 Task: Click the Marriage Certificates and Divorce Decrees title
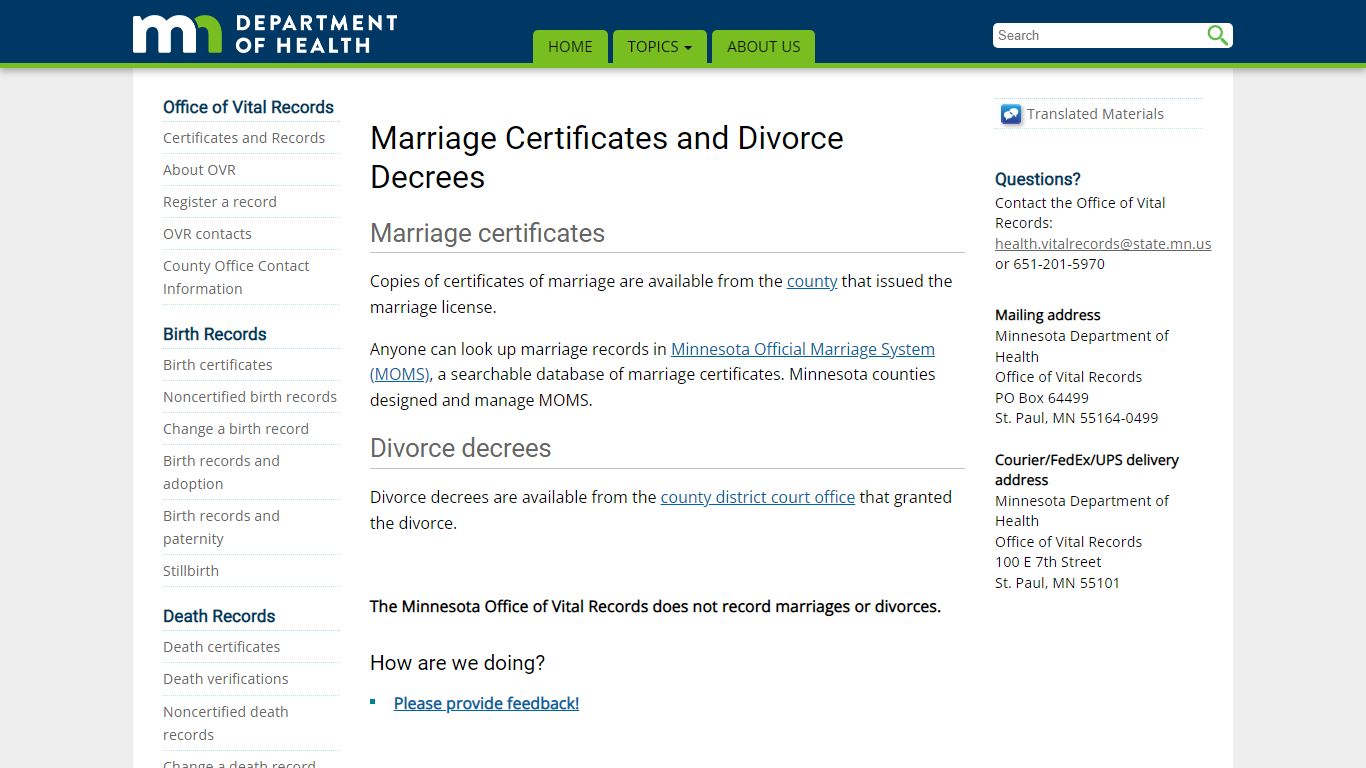pyautogui.click(x=607, y=157)
